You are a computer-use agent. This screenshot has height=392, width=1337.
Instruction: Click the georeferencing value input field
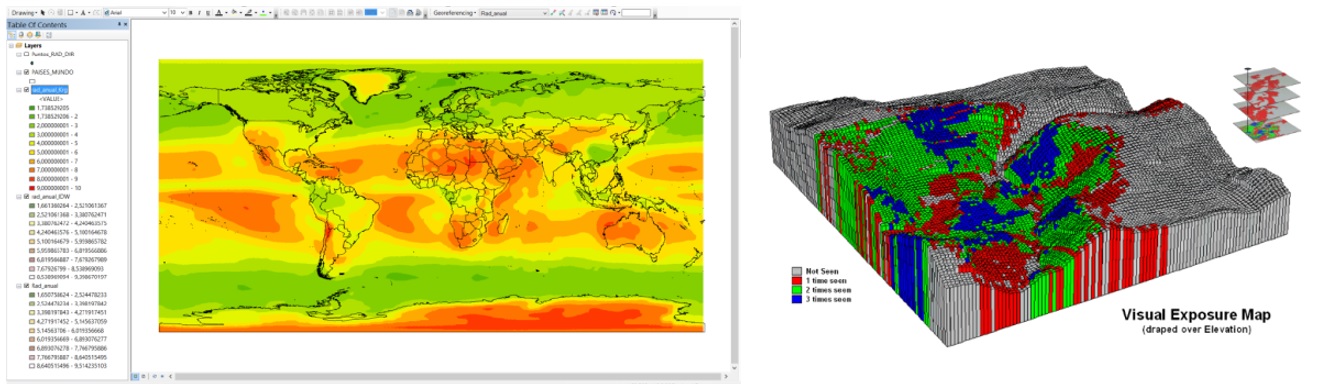(x=636, y=13)
